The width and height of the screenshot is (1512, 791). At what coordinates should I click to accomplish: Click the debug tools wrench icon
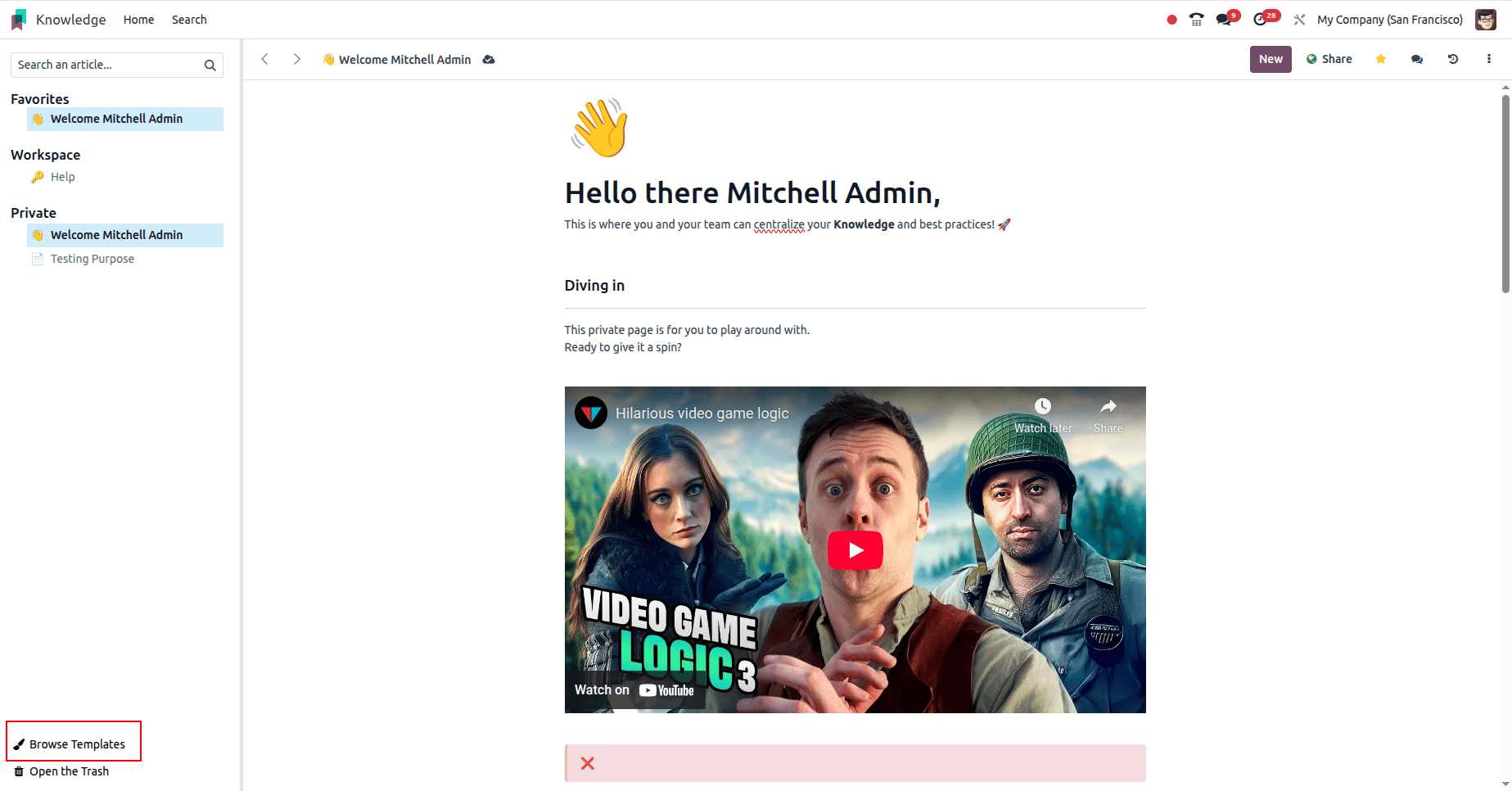[x=1299, y=20]
